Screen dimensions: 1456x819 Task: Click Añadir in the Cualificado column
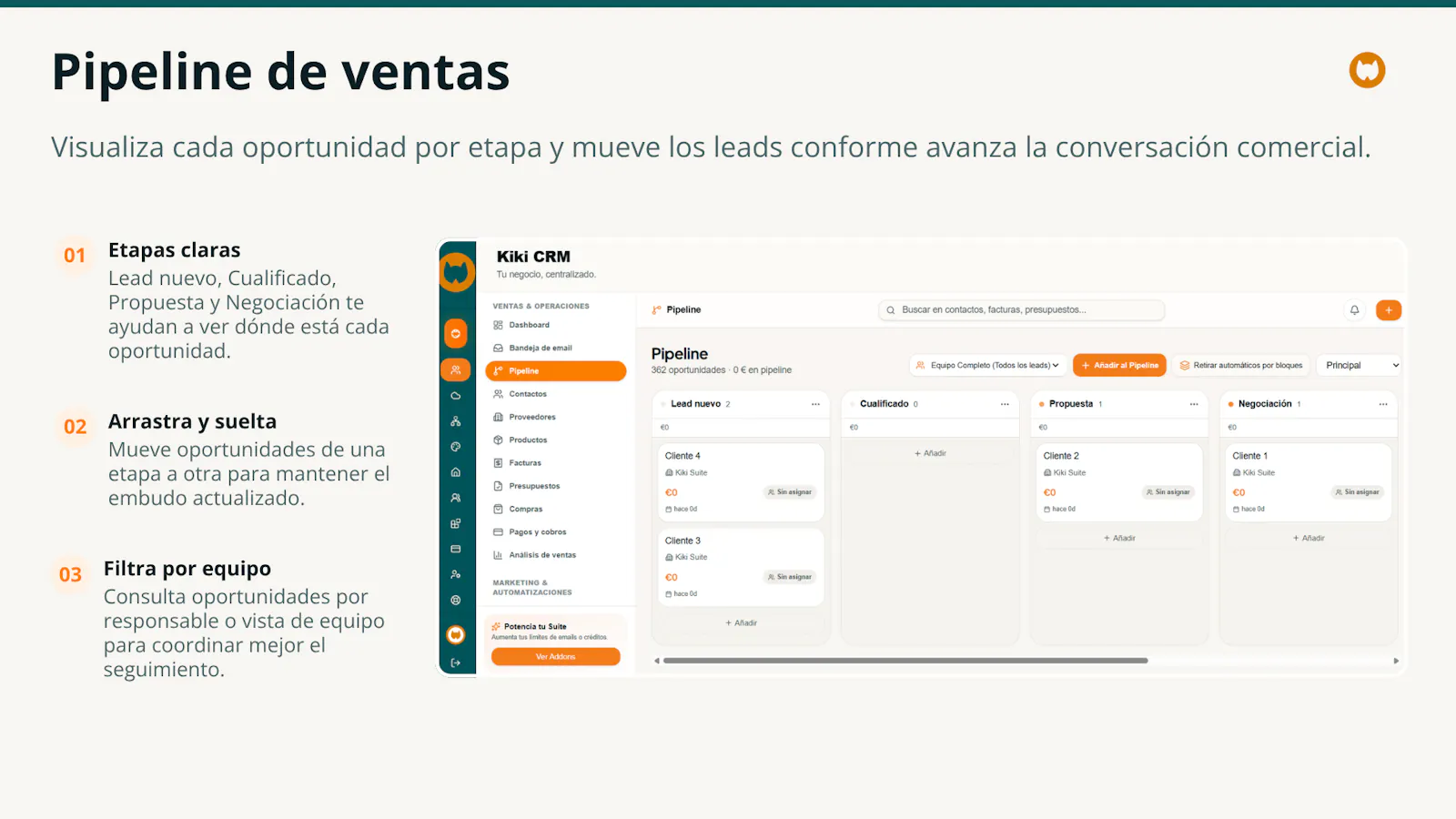coord(930,453)
